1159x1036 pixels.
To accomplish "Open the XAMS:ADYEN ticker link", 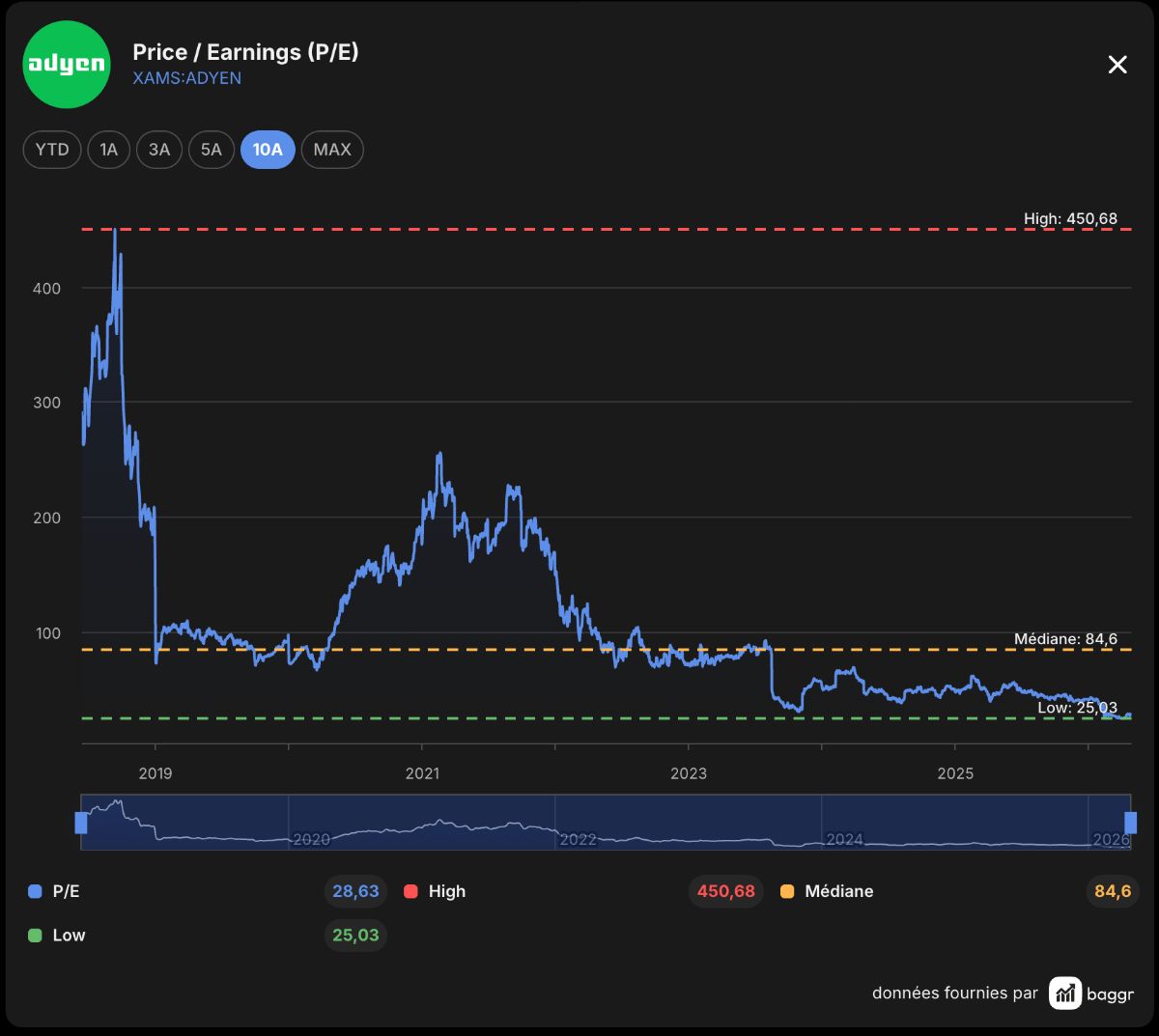I will 187,78.
